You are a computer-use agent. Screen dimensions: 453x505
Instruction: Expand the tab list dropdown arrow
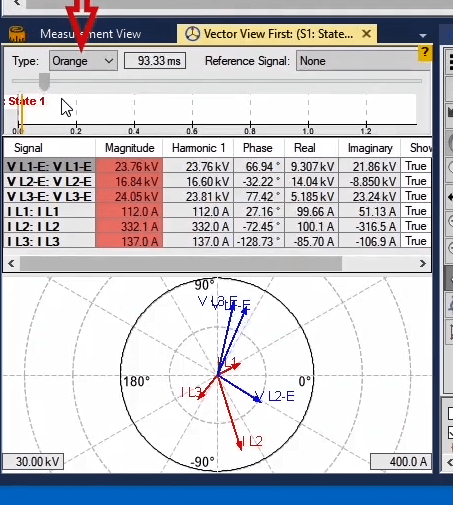(423, 35)
